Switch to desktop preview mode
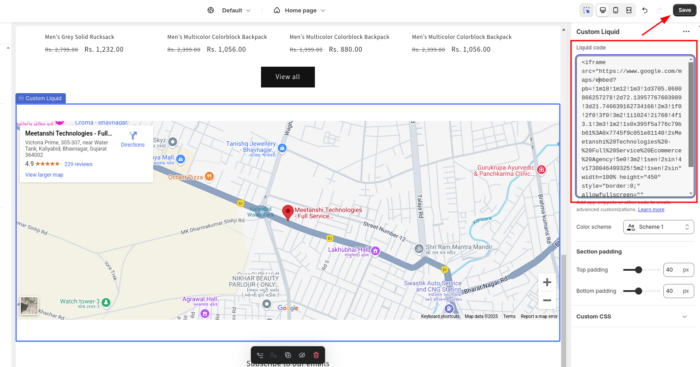Image resolution: width=700 pixels, height=367 pixels. [603, 10]
